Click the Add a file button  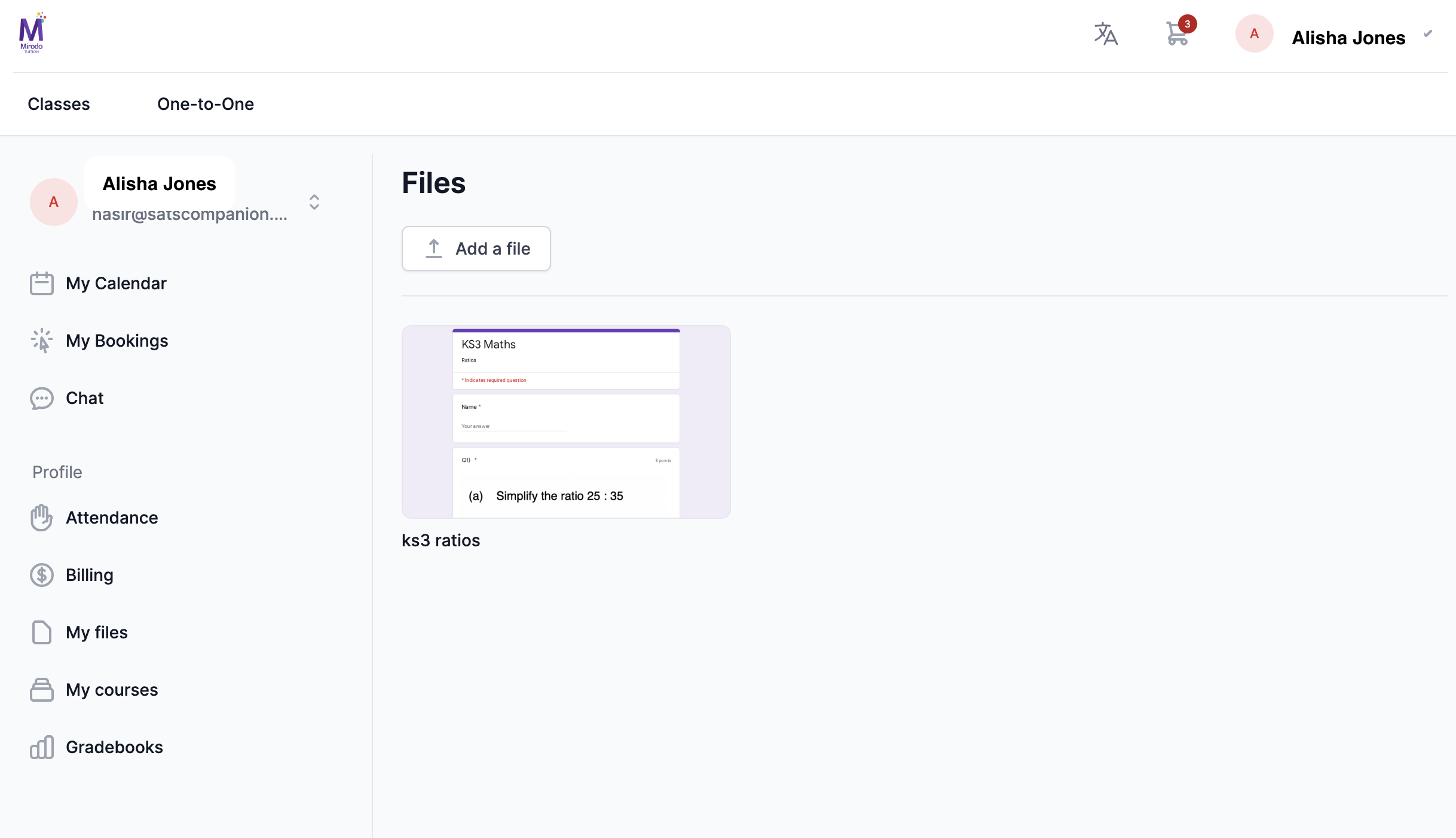[x=476, y=249]
